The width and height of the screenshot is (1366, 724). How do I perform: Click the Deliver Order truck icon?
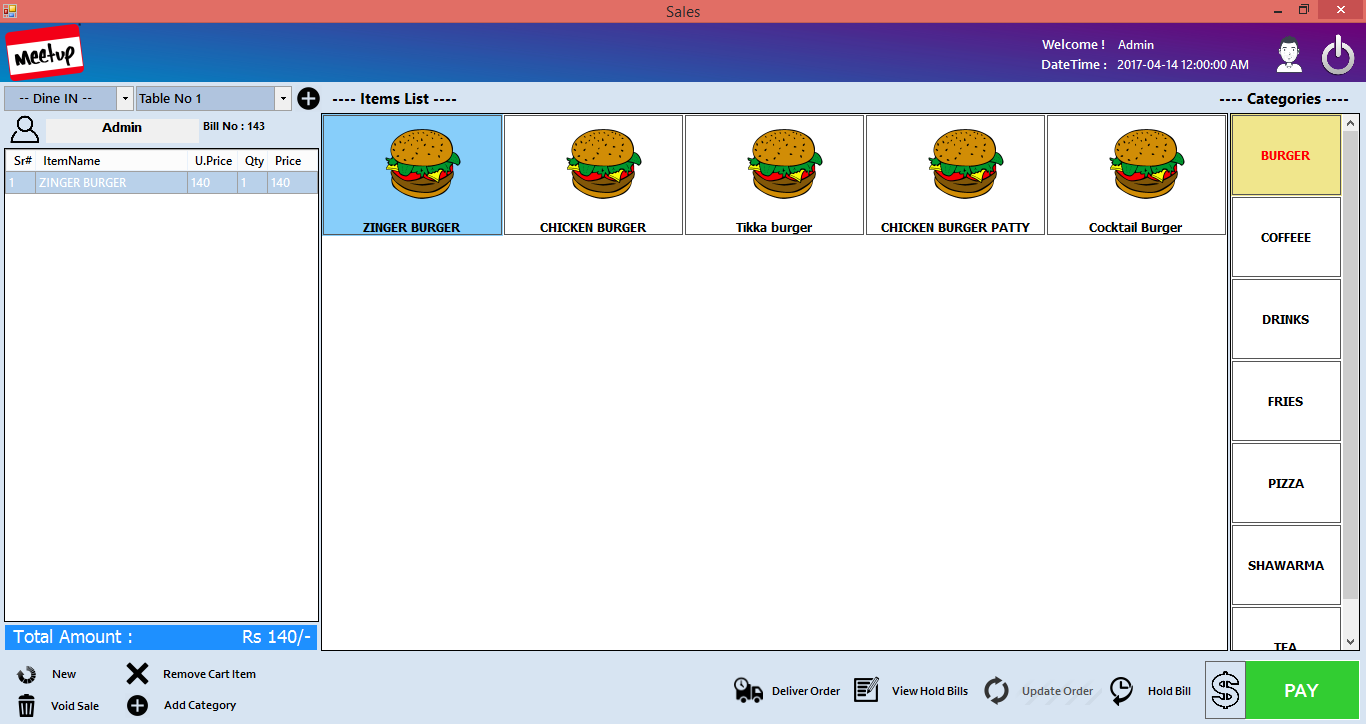pyautogui.click(x=748, y=690)
